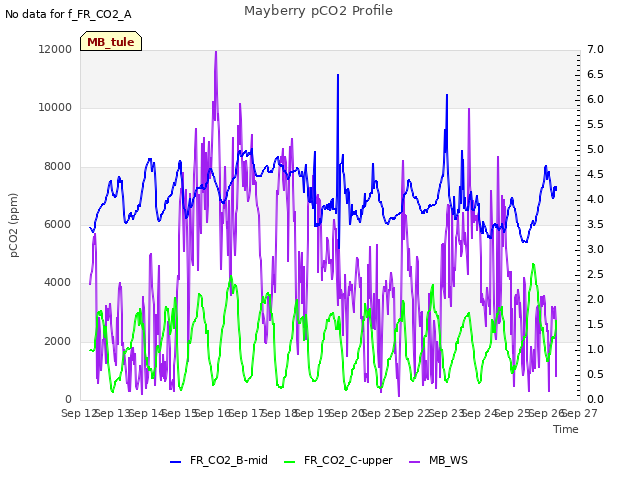This screenshot has height=480, width=640.
Task: Click the Sep 27 date tick label
Action: [580, 413]
